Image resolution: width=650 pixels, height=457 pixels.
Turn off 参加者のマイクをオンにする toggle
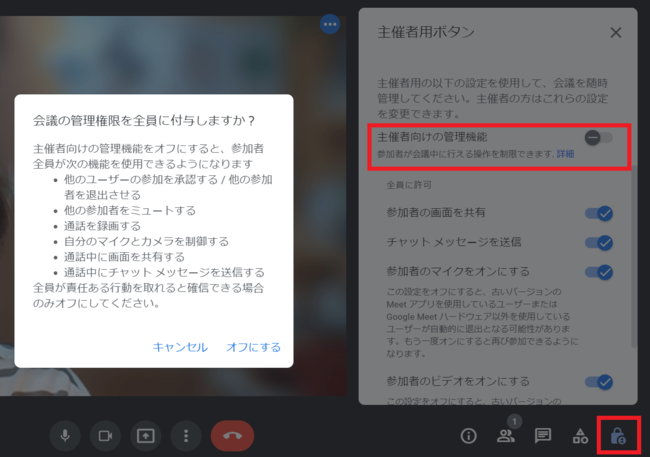[x=599, y=272]
